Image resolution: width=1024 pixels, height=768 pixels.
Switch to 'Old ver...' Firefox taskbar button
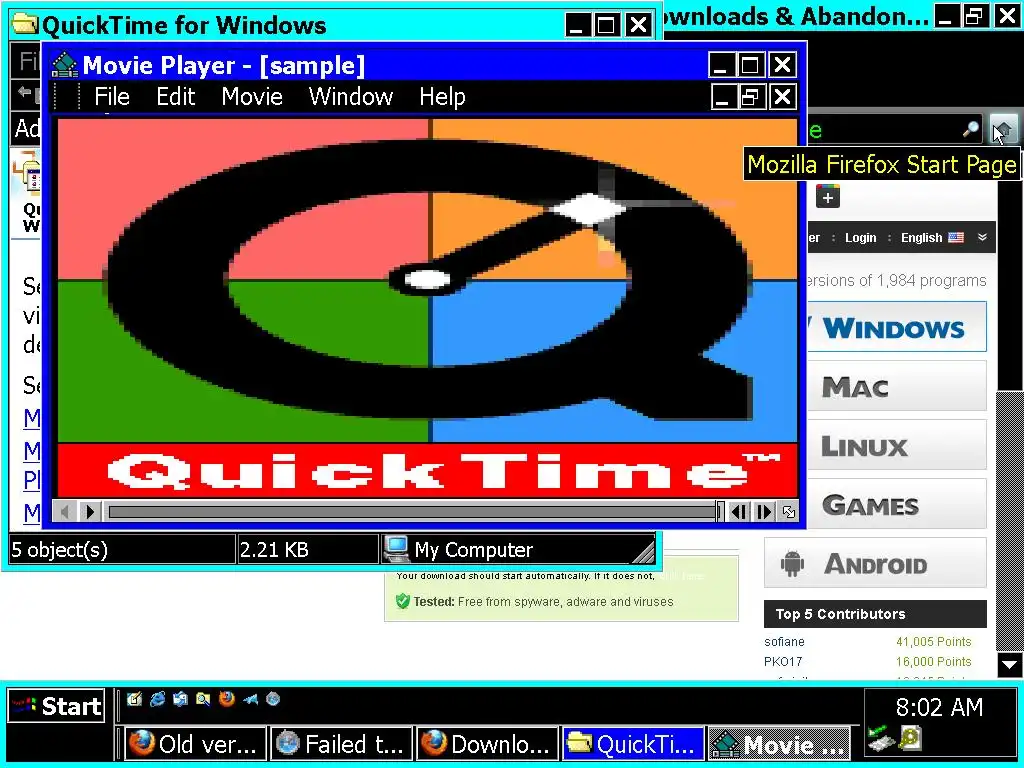(x=195, y=744)
